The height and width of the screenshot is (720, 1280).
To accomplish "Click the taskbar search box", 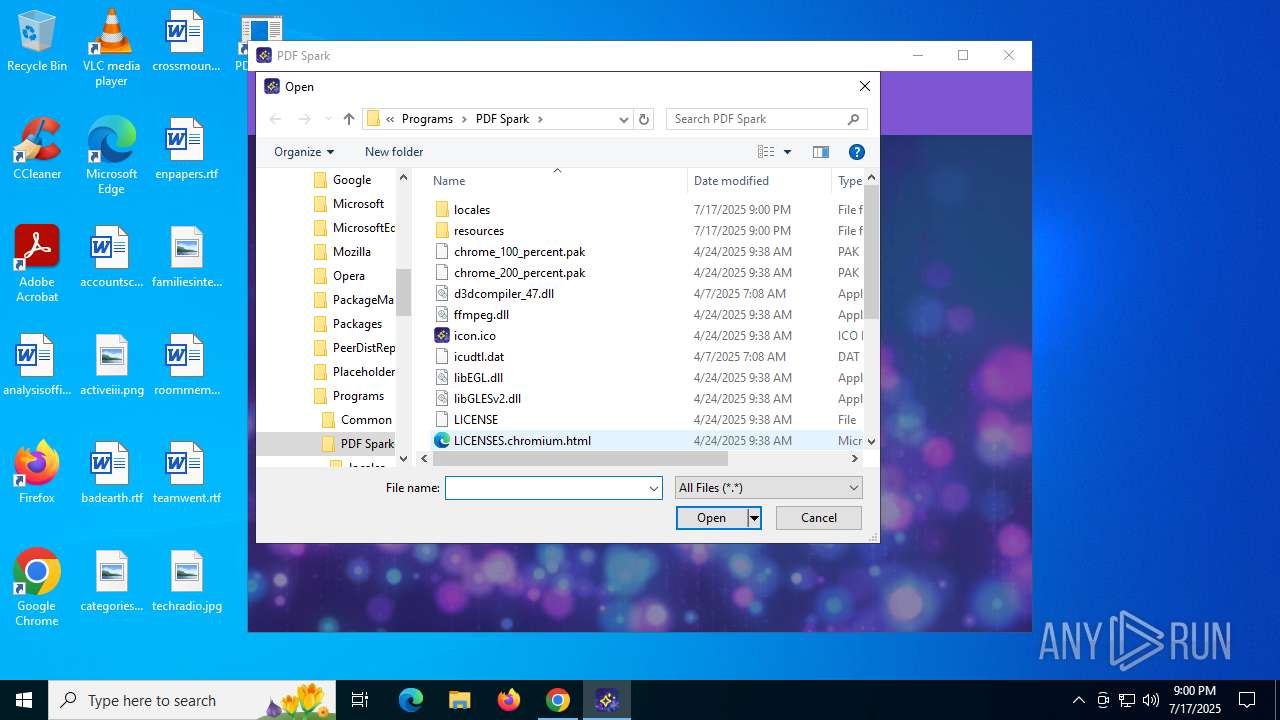I will pyautogui.click(x=192, y=700).
